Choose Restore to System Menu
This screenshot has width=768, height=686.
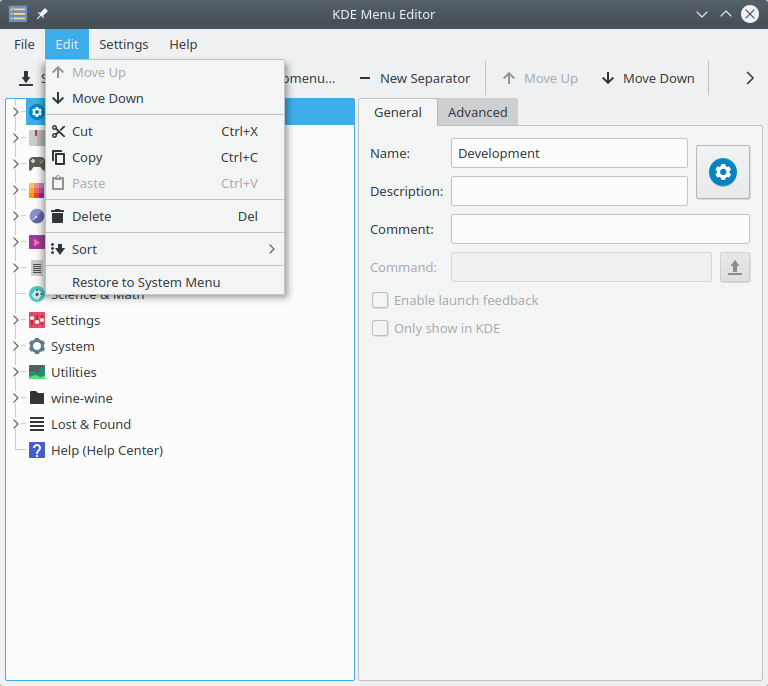coord(165,282)
